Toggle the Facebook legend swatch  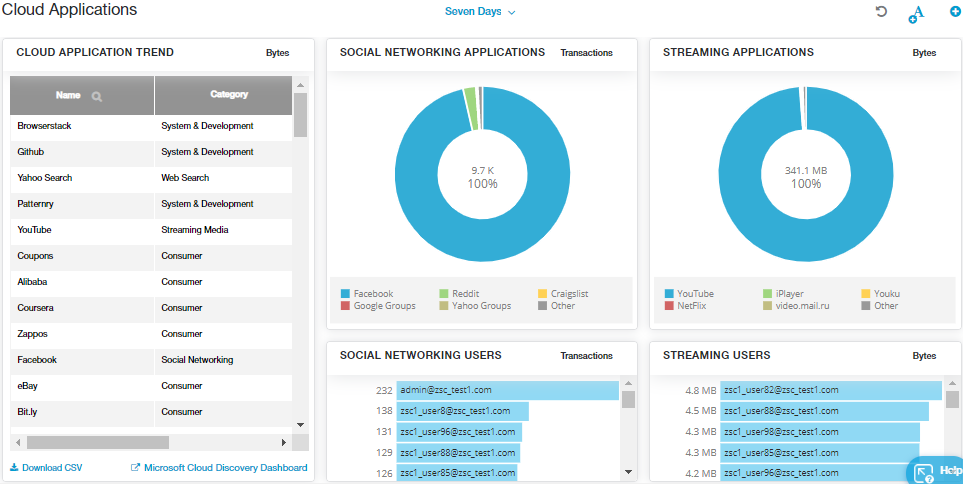pos(345,294)
